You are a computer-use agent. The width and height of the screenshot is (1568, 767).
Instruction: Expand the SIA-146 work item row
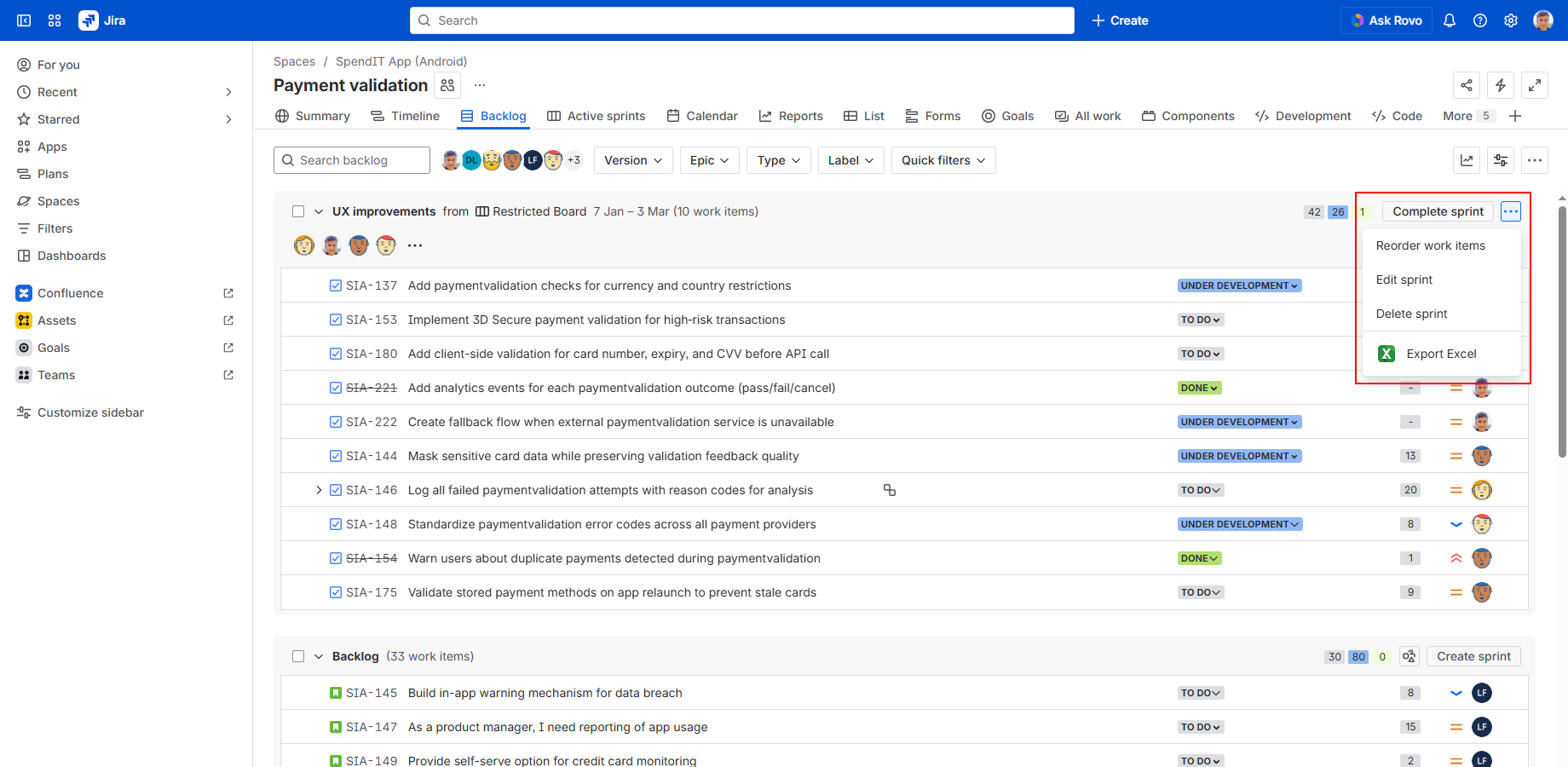pos(319,490)
